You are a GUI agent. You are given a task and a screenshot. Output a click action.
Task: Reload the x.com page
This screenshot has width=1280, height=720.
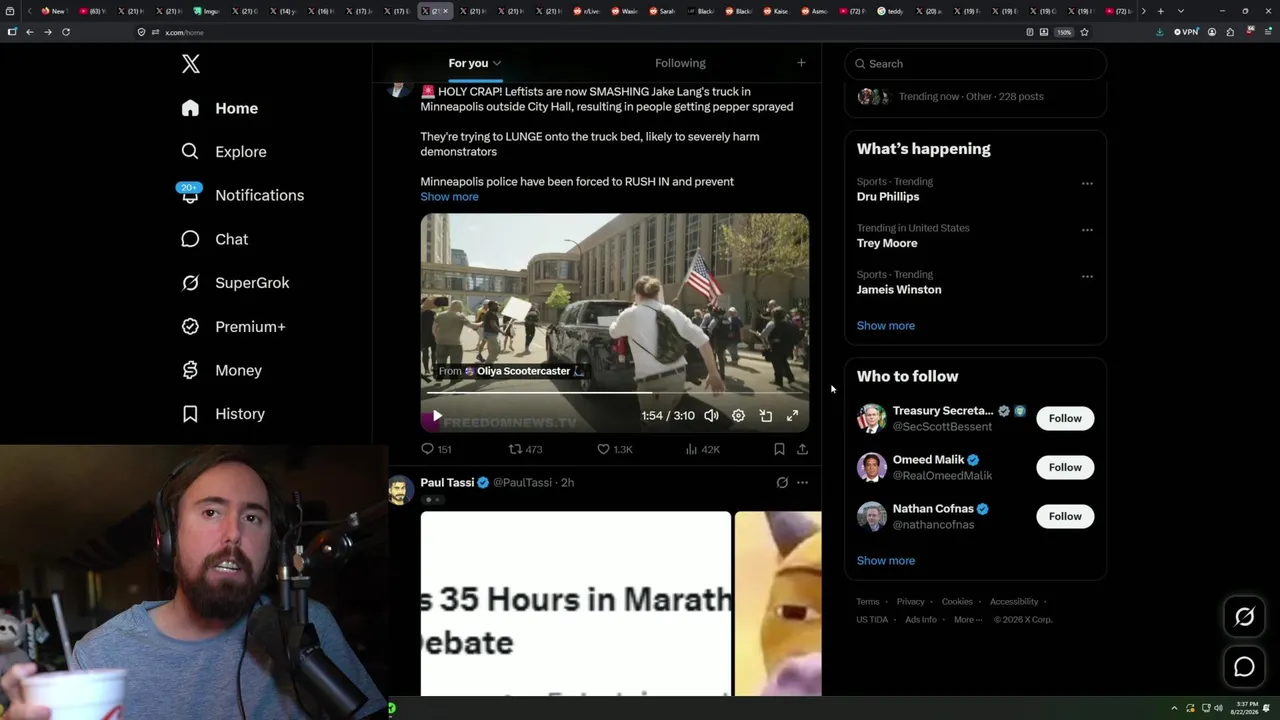[x=66, y=32]
